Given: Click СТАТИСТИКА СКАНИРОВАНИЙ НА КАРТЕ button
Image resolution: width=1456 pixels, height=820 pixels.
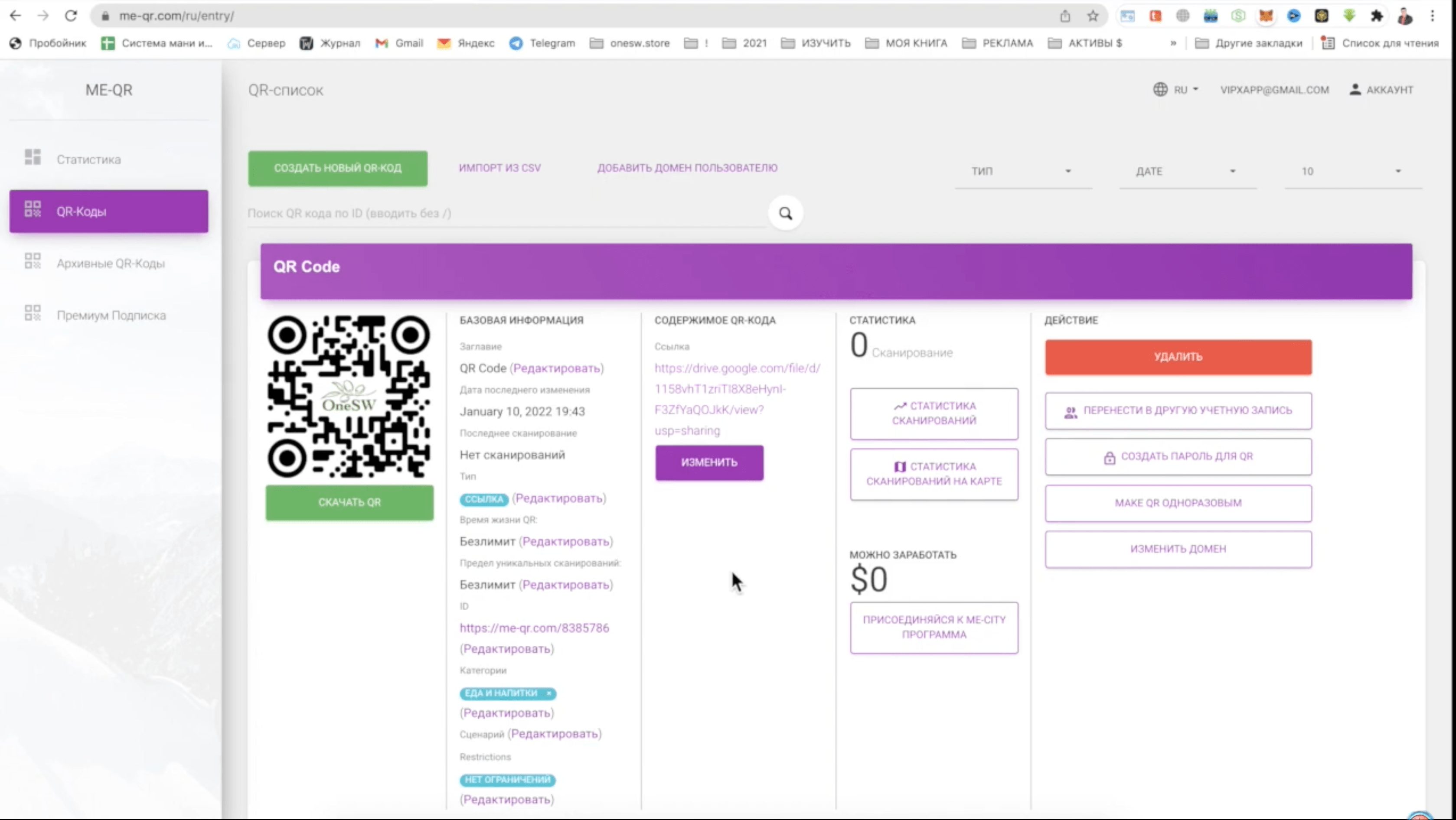Looking at the screenshot, I should click(934, 474).
